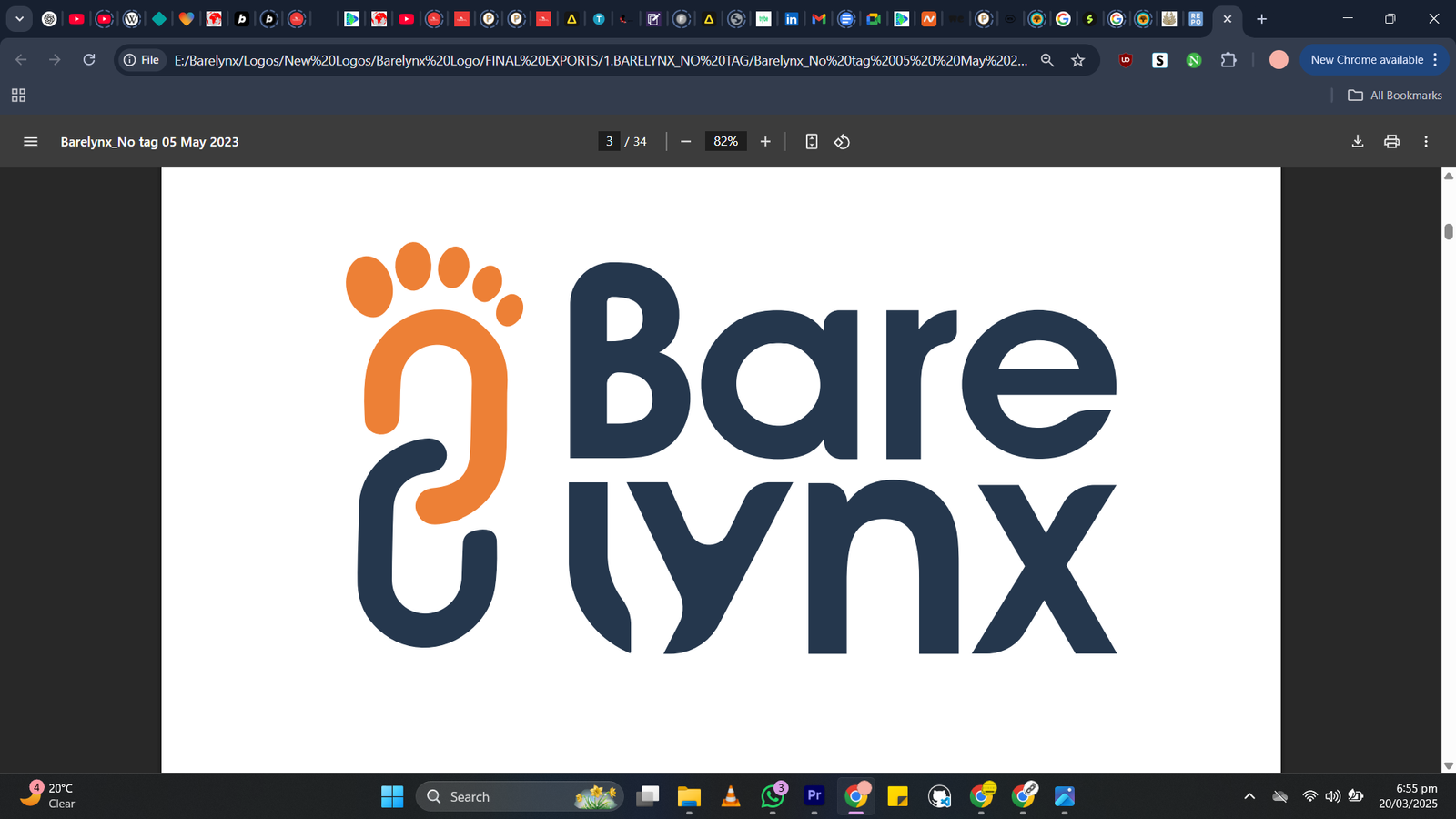Screen dimensions: 1456x819
Task: Open volume control in system tray
Action: tap(1333, 796)
